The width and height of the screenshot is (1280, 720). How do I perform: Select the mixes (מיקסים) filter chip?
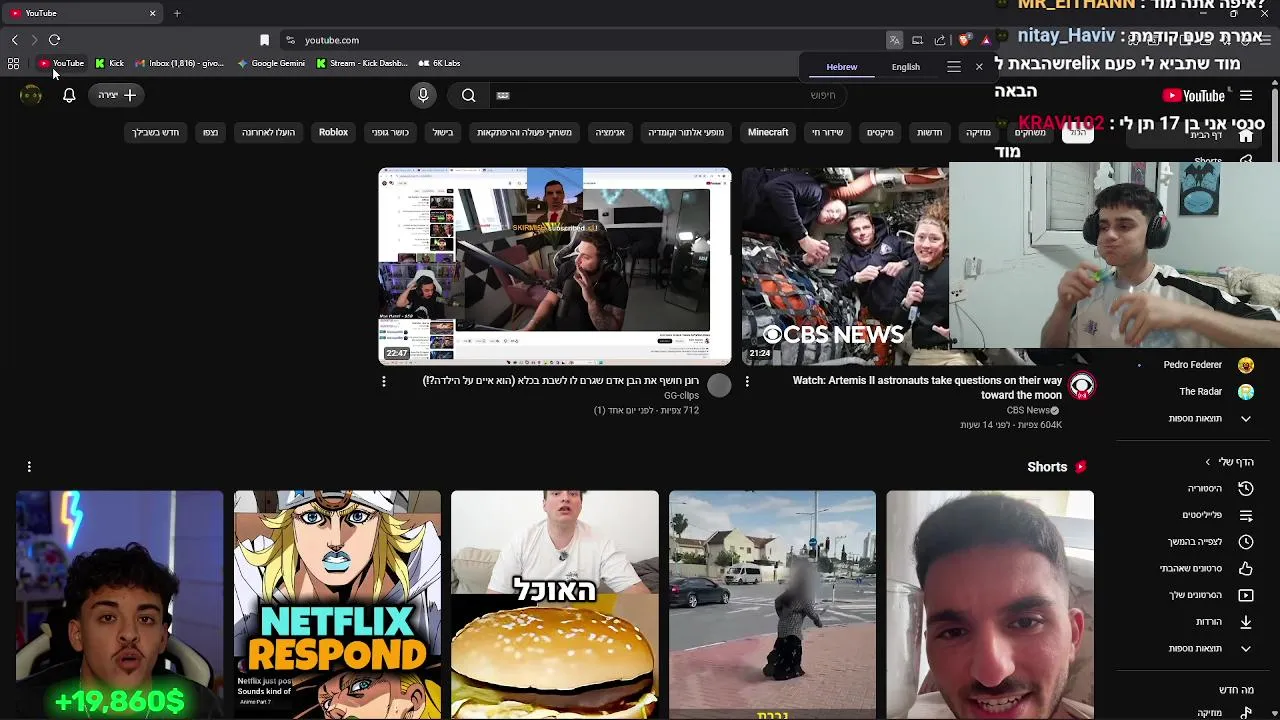tap(880, 132)
